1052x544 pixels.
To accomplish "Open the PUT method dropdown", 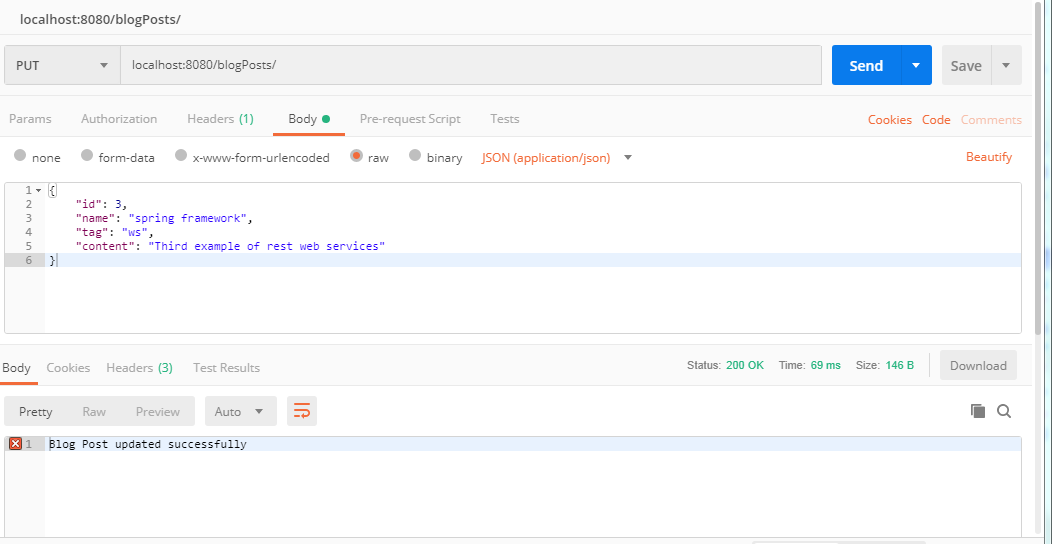I will pos(62,65).
